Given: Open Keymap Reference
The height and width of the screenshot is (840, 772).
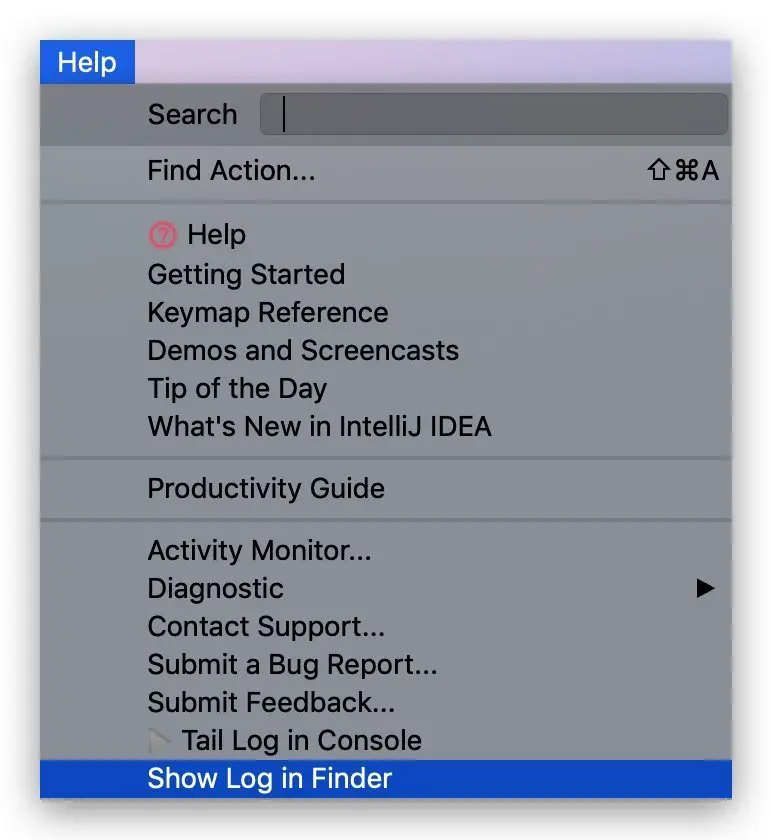Looking at the screenshot, I should 267,312.
